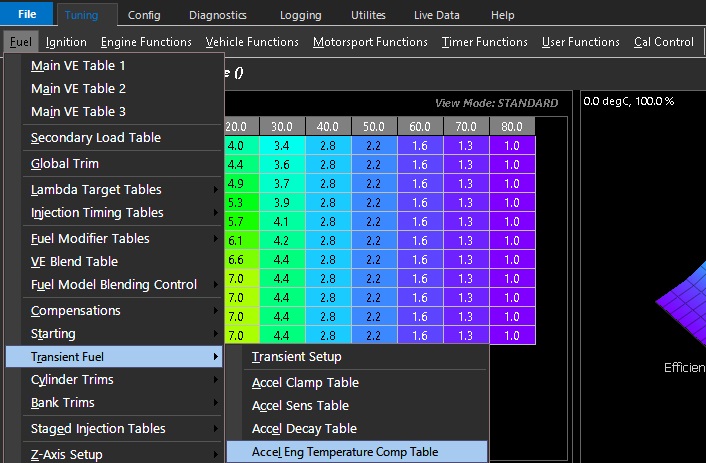The height and width of the screenshot is (463, 706).
Task: Open Accel Clamp Table
Action: click(357, 383)
